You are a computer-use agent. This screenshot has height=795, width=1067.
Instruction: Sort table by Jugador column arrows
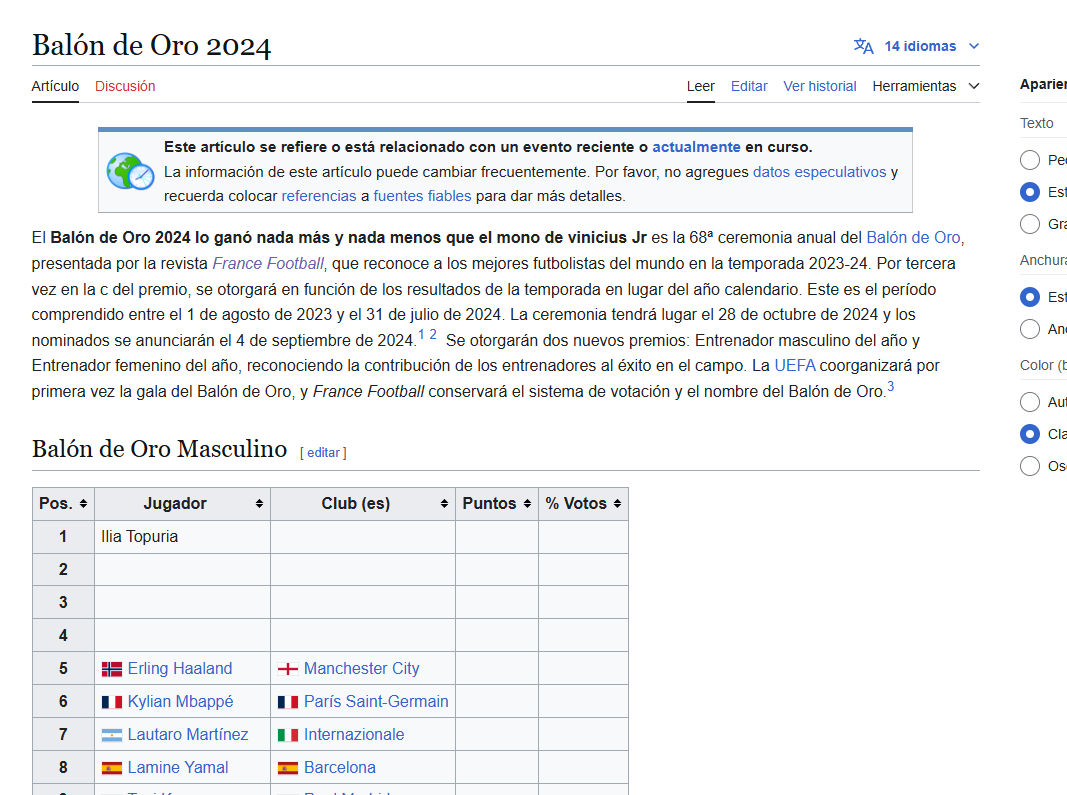[x=259, y=504]
